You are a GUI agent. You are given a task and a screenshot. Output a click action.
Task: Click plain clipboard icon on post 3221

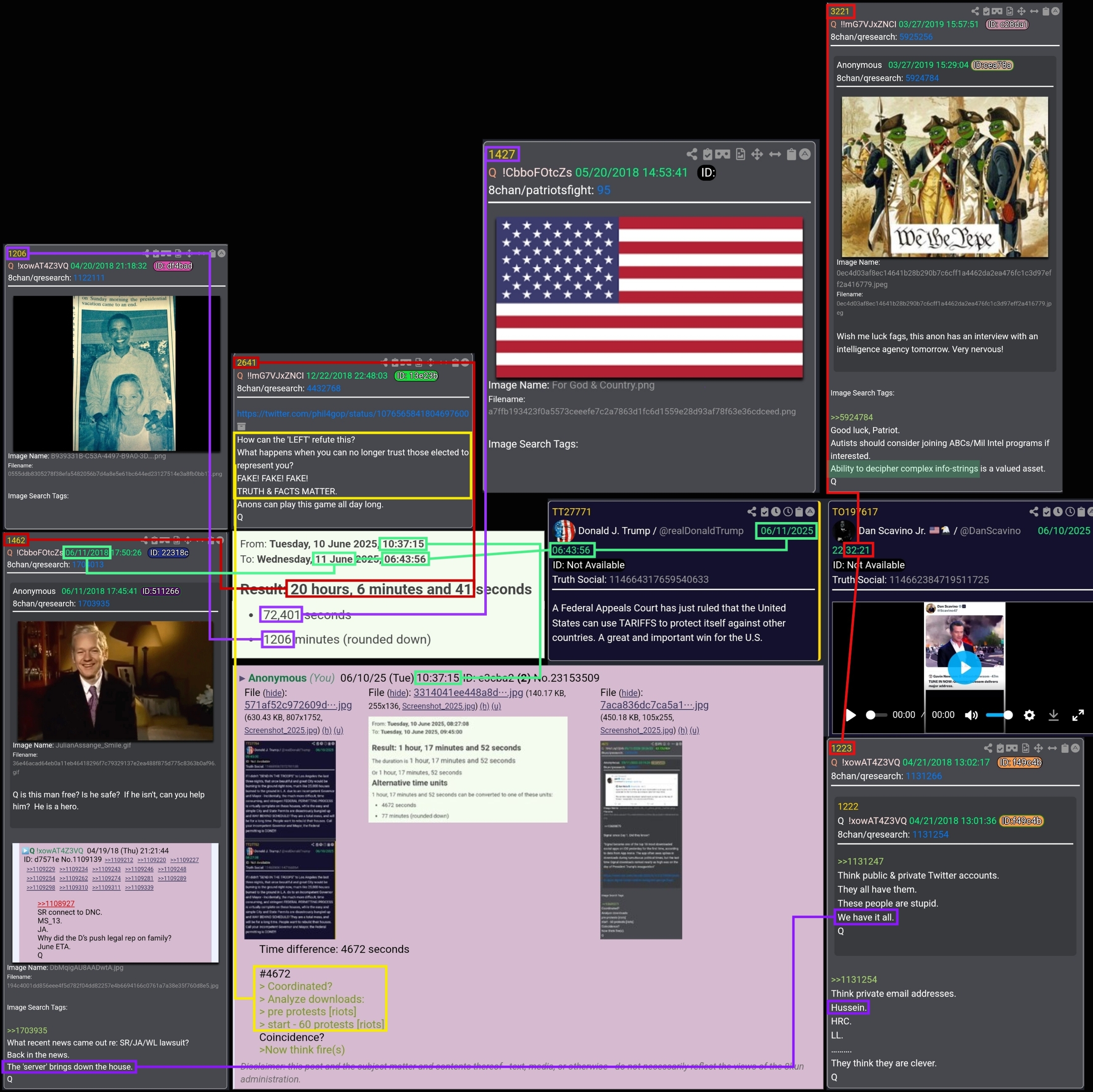(1045, 11)
